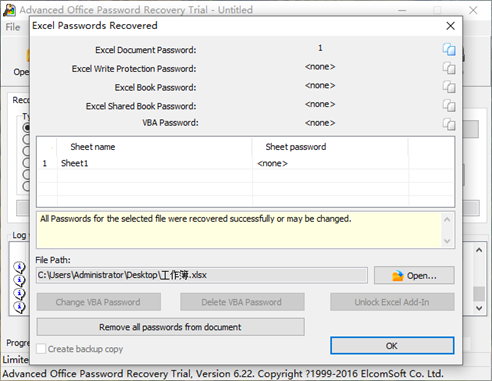This screenshot has height=381, width=492.
Task: Click the app icon in the title bar
Action: point(9,10)
